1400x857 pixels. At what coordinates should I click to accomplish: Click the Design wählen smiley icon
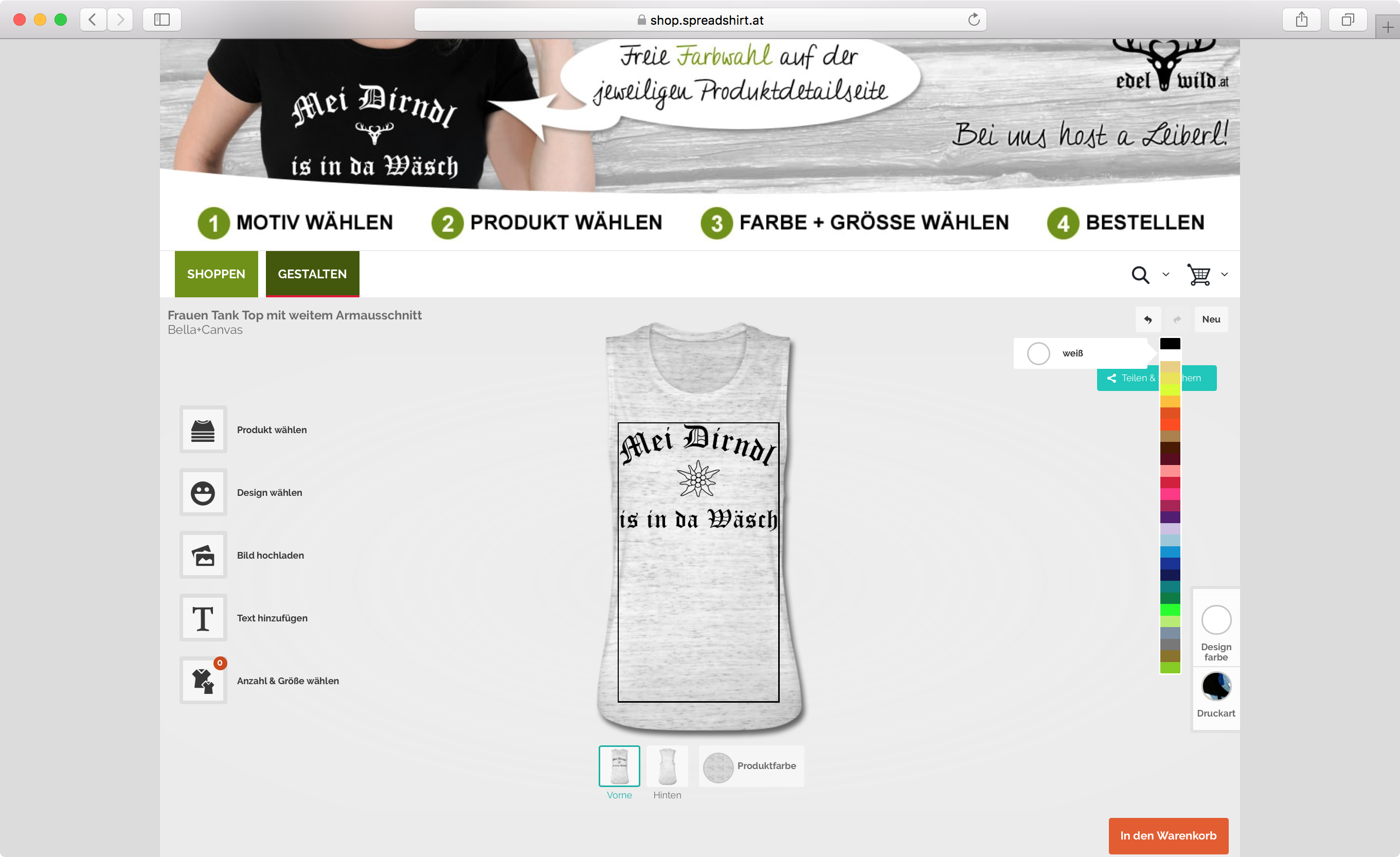click(x=203, y=493)
